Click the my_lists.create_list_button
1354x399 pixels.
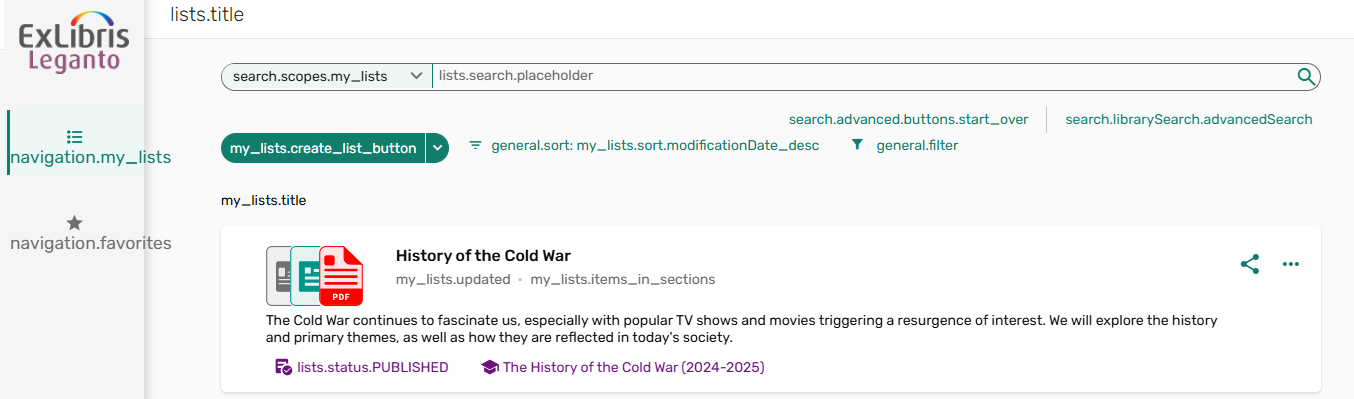pyautogui.click(x=323, y=148)
